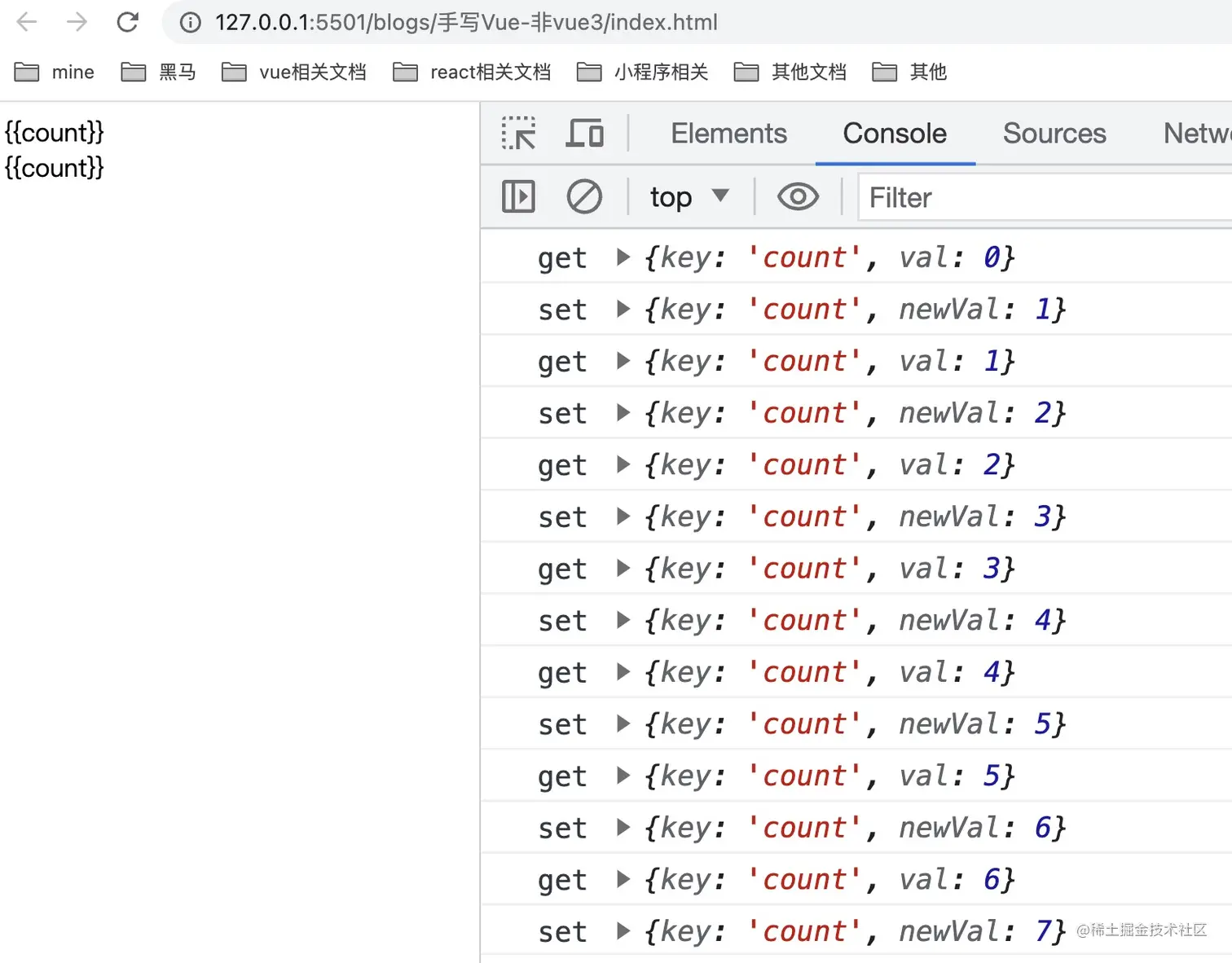Click the 'get' label before val: 0
This screenshot has width=1232, height=963.
click(x=562, y=259)
